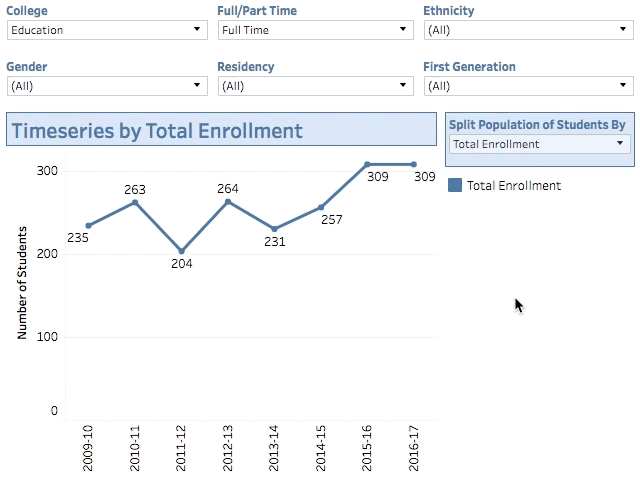Click the Total Enrollment legend color swatch
640x480 pixels.
click(455, 185)
